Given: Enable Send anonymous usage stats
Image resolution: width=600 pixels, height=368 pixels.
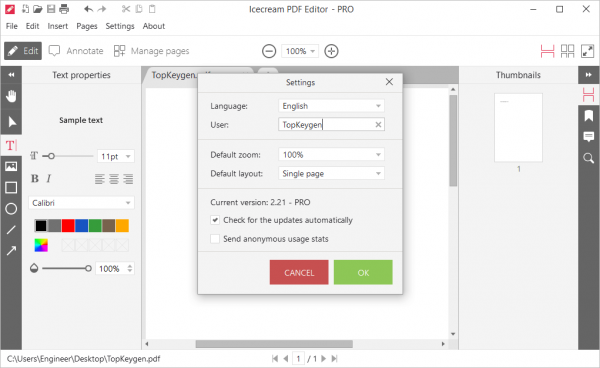Looking at the screenshot, I should 215,239.
